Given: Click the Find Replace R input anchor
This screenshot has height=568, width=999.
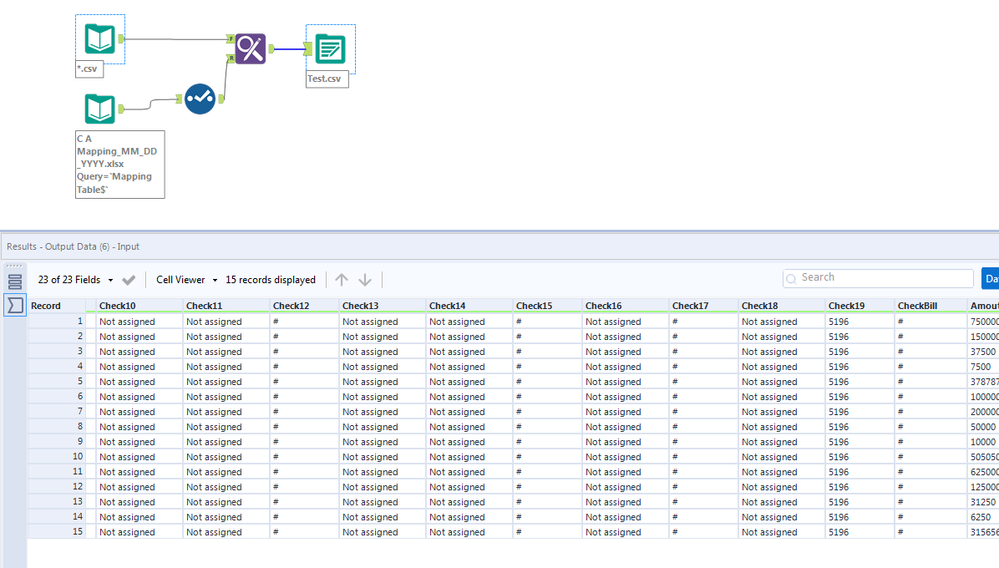Looking at the screenshot, I should coord(231,58).
